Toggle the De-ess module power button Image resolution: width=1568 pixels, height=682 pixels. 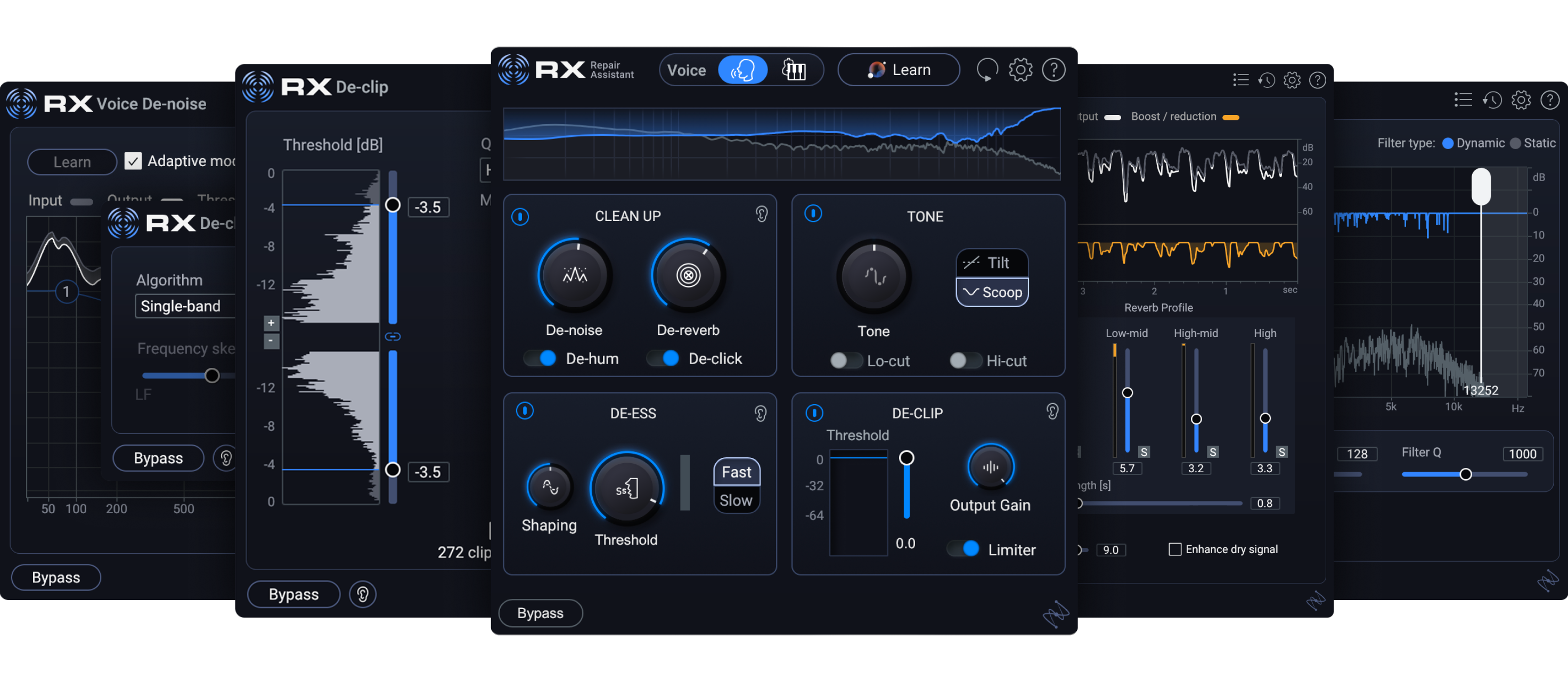(x=525, y=411)
